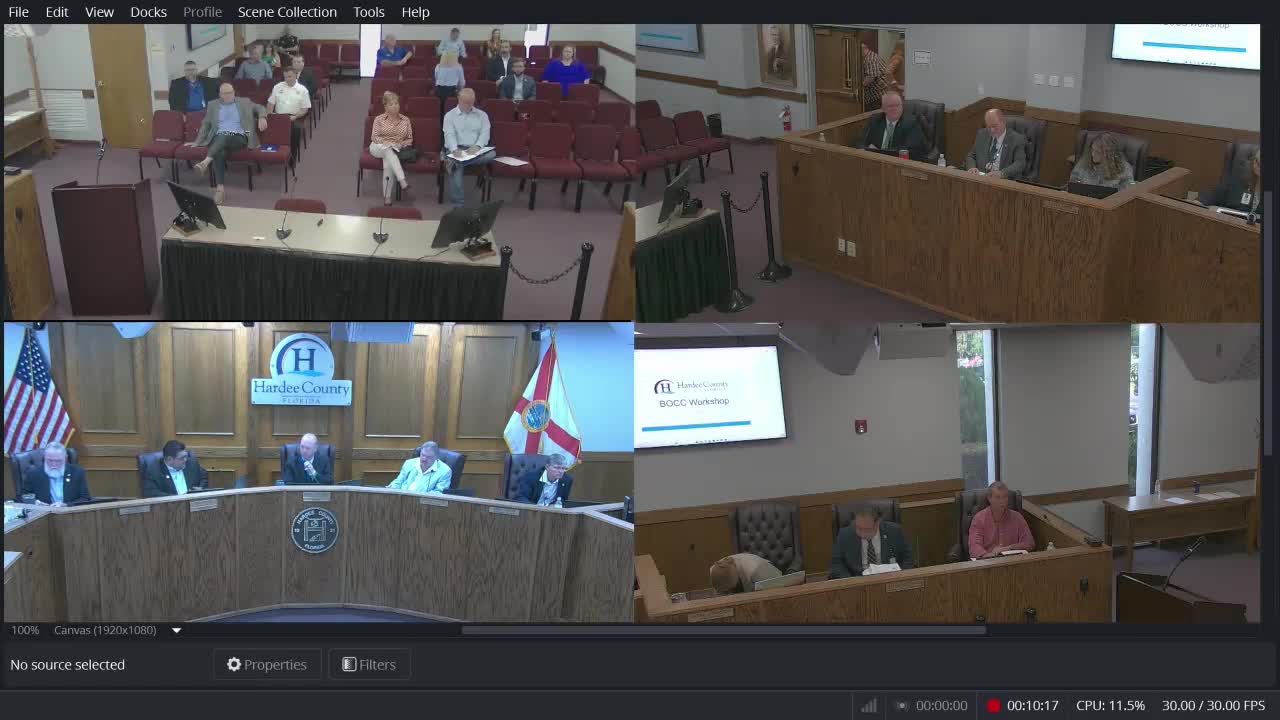Click the vertical preview scrollbar
The height and width of the screenshot is (720, 1280).
(1267, 321)
